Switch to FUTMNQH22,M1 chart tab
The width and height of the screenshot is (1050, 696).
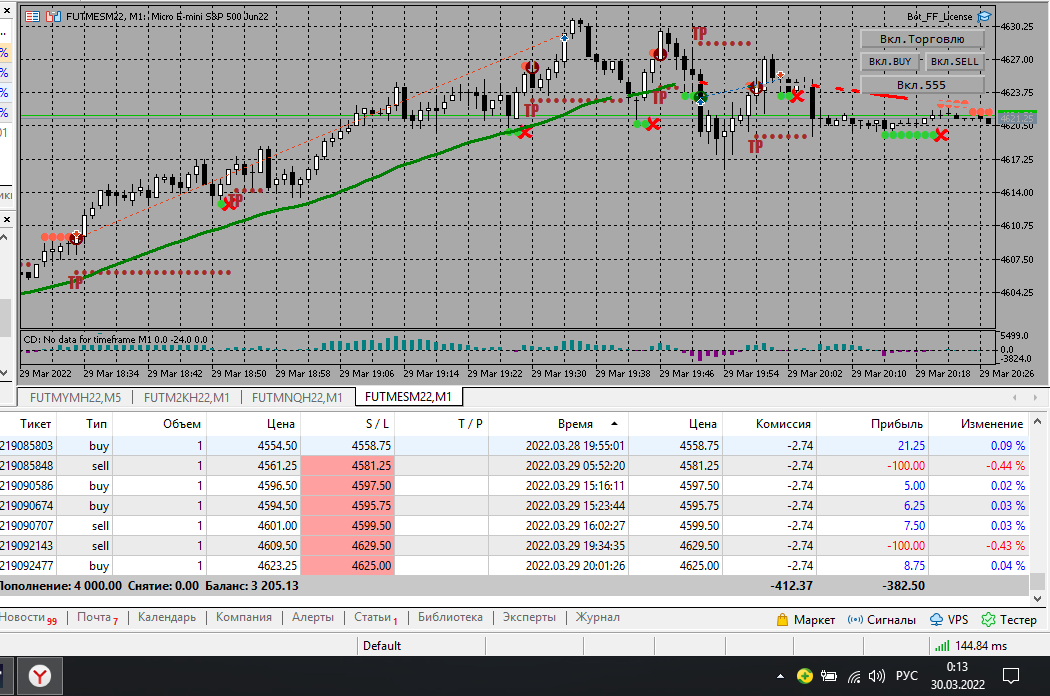pos(297,397)
